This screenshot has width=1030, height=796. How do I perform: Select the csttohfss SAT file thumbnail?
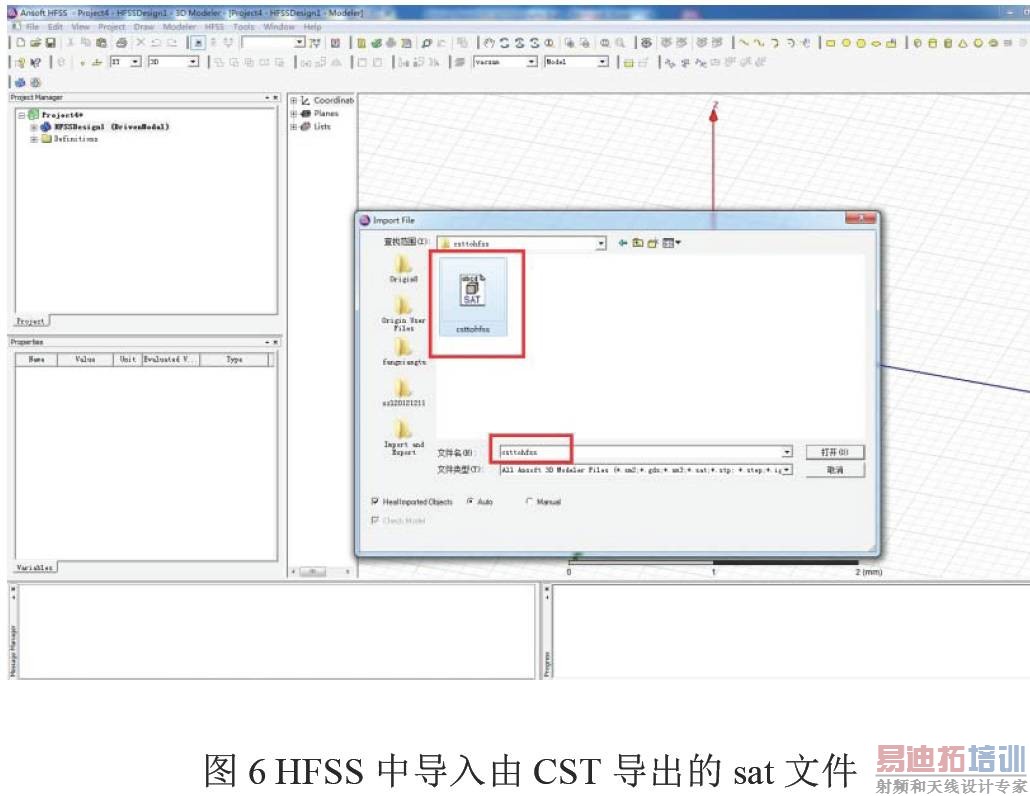473,298
